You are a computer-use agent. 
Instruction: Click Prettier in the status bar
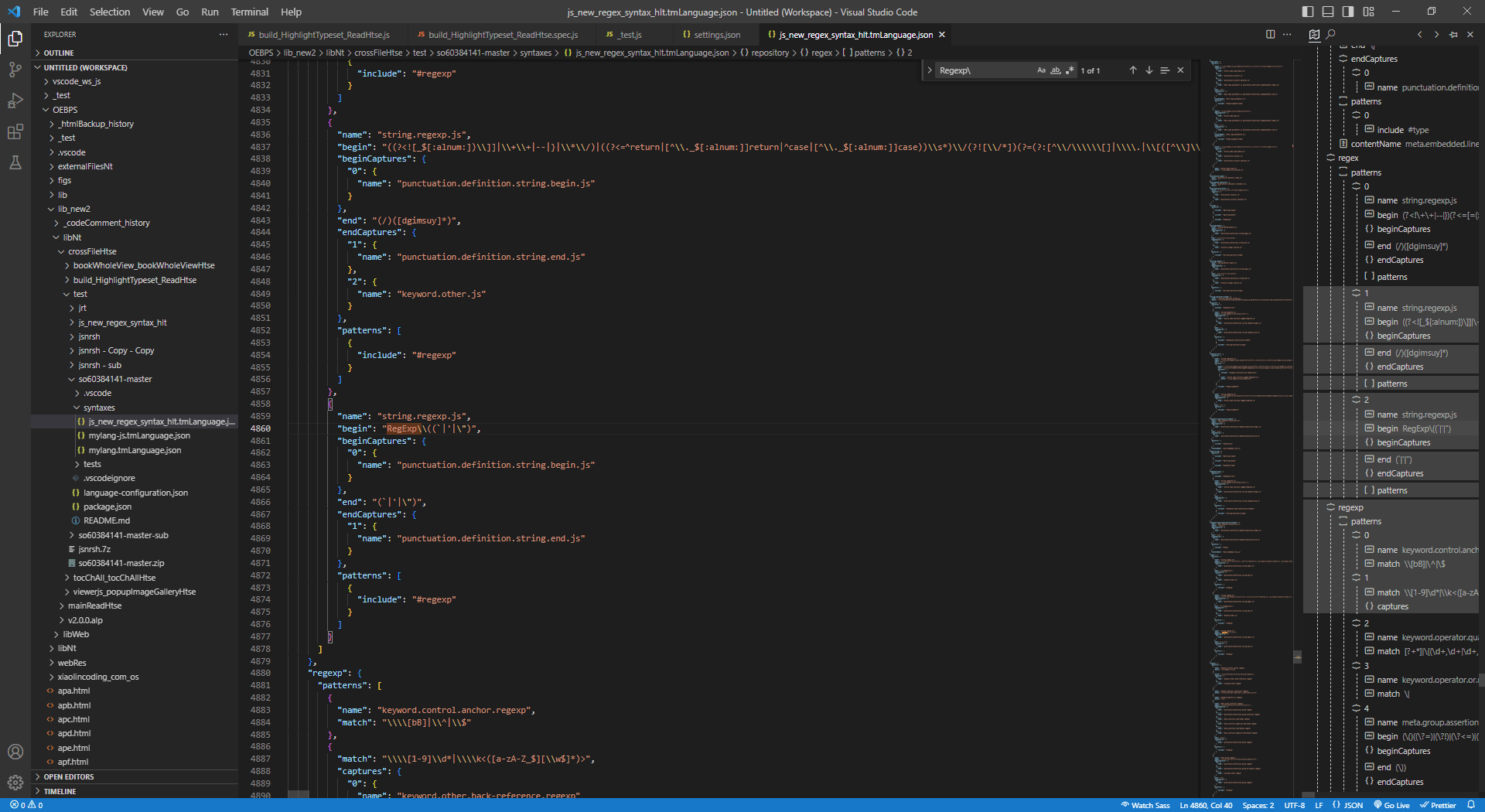1438,805
